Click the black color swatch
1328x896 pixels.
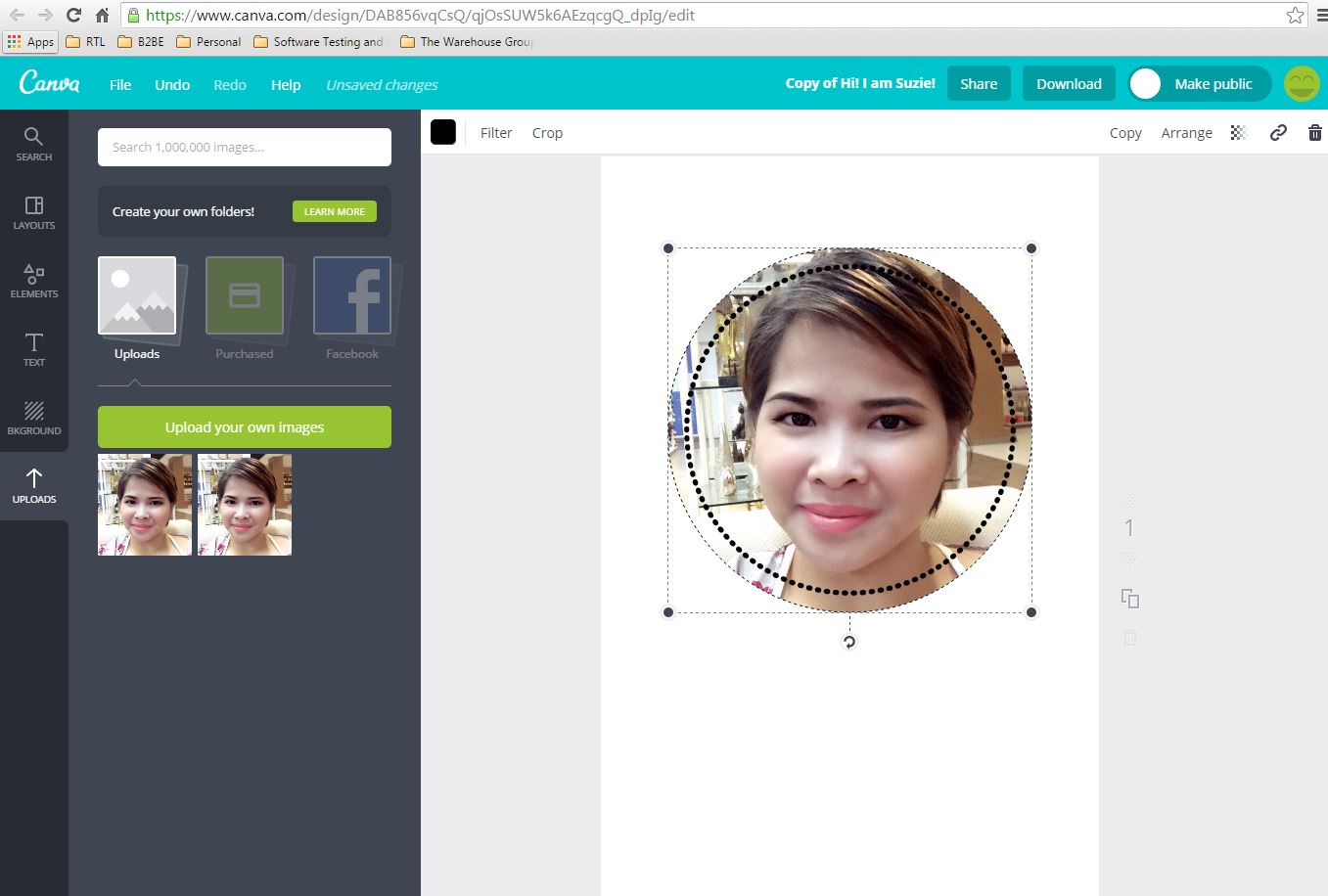click(443, 132)
